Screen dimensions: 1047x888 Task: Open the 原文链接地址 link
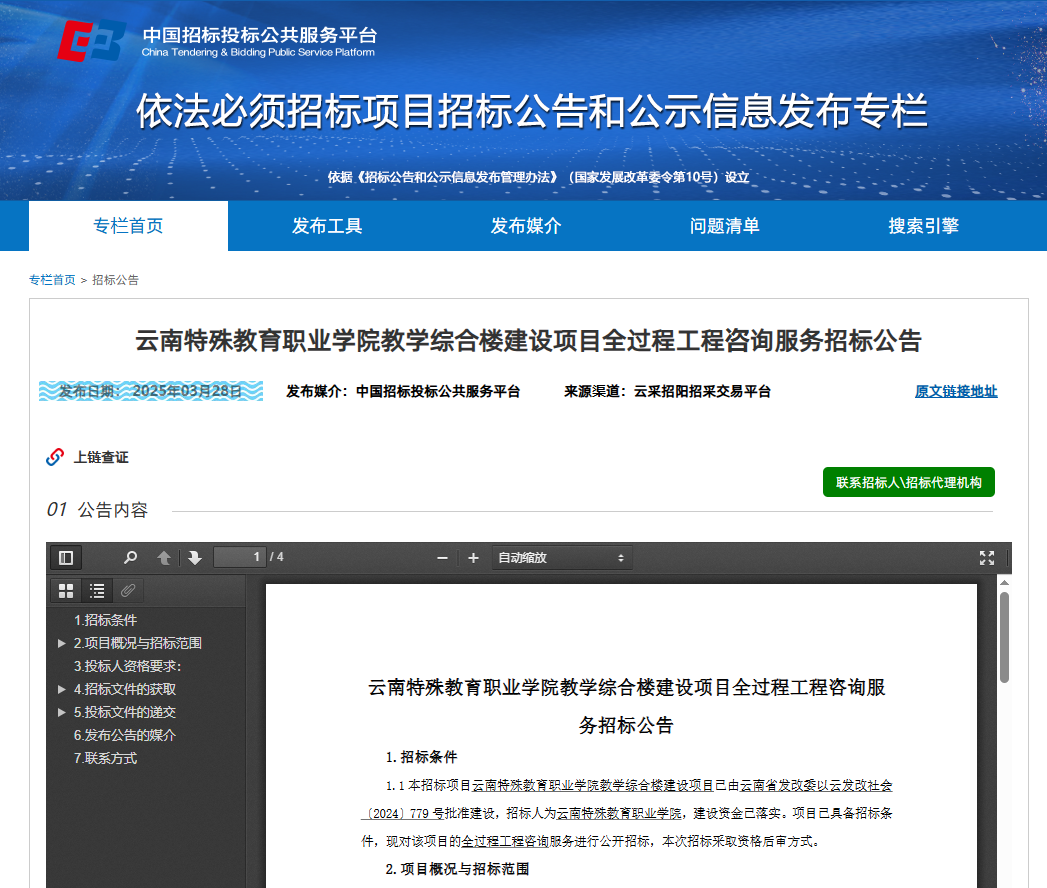956,391
